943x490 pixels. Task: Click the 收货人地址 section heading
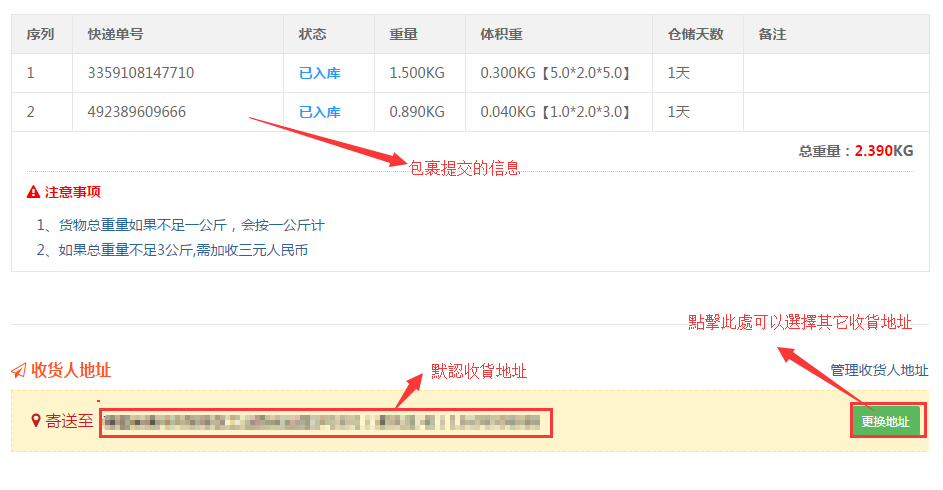71,371
